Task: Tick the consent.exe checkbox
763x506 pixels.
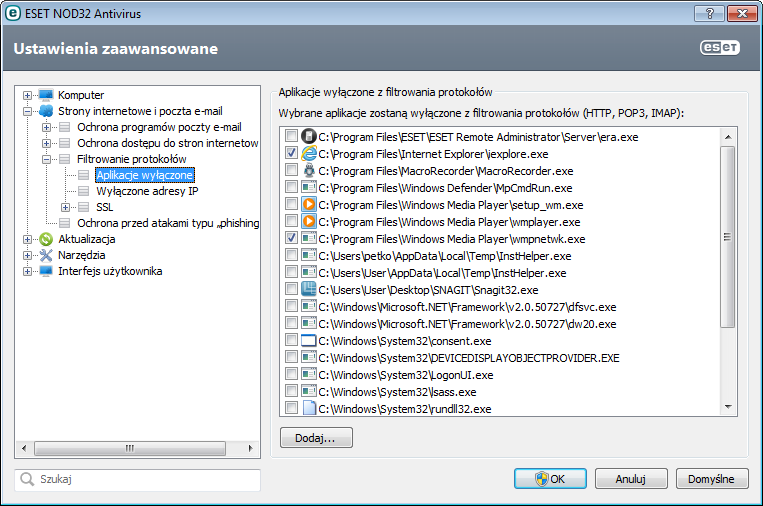Action: pyautogui.click(x=291, y=340)
